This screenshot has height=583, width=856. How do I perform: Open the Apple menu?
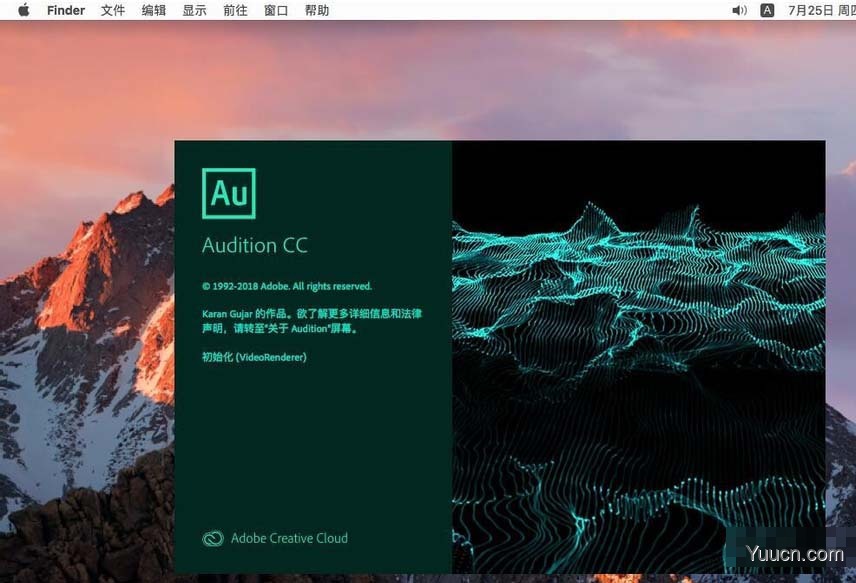coord(23,10)
